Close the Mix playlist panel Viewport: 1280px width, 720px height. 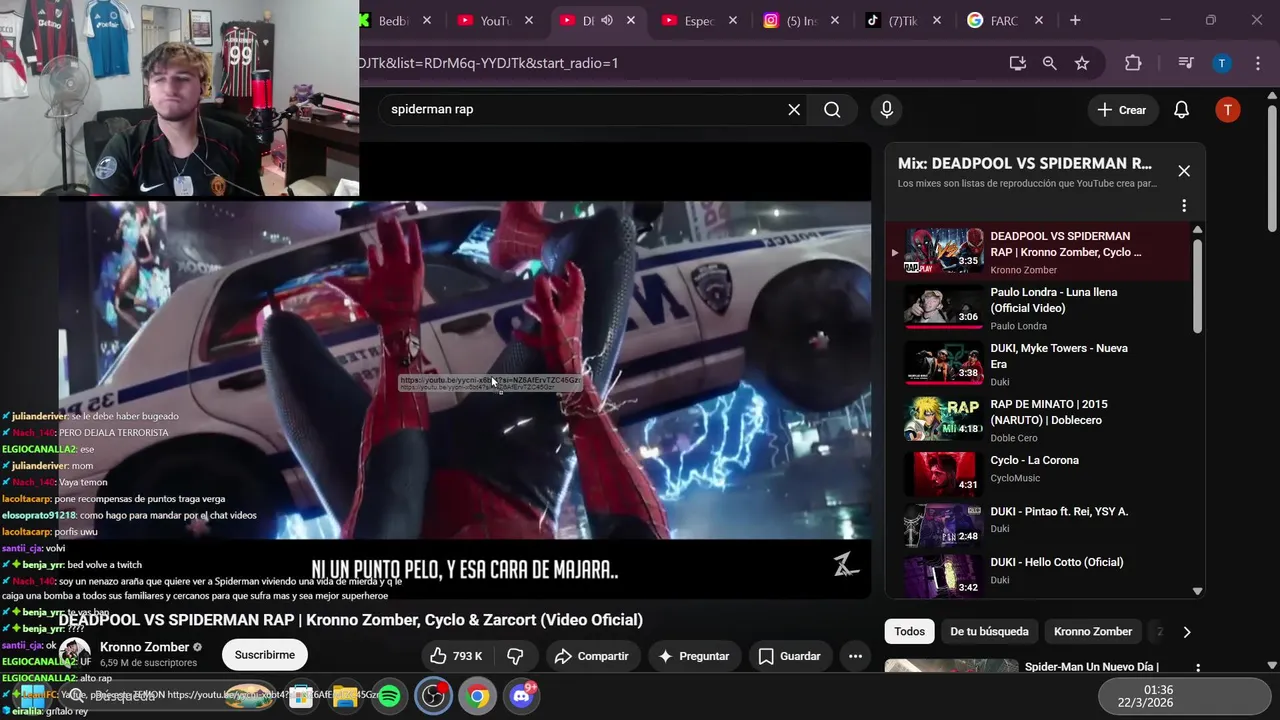point(1184,171)
